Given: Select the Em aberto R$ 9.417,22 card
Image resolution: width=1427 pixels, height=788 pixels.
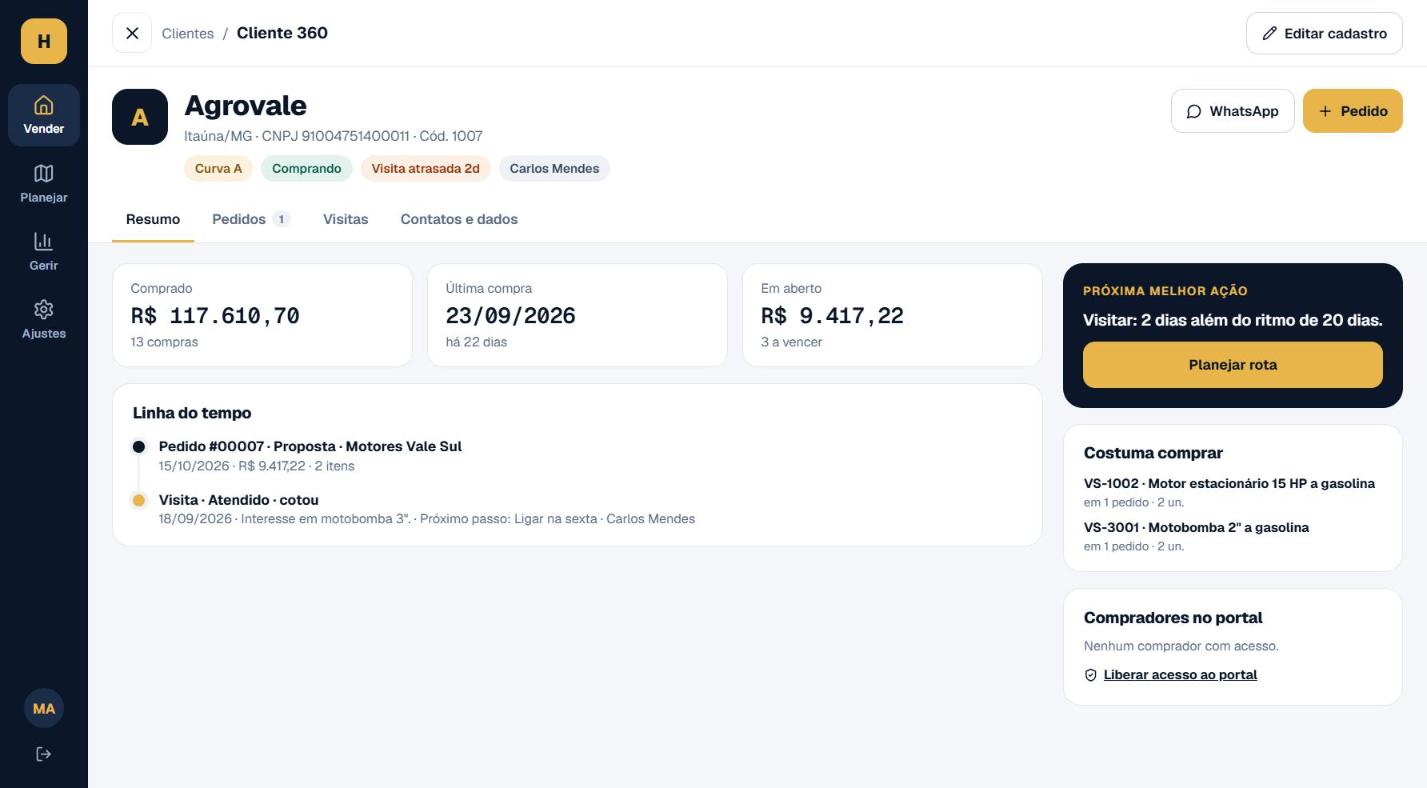Looking at the screenshot, I should 892,315.
